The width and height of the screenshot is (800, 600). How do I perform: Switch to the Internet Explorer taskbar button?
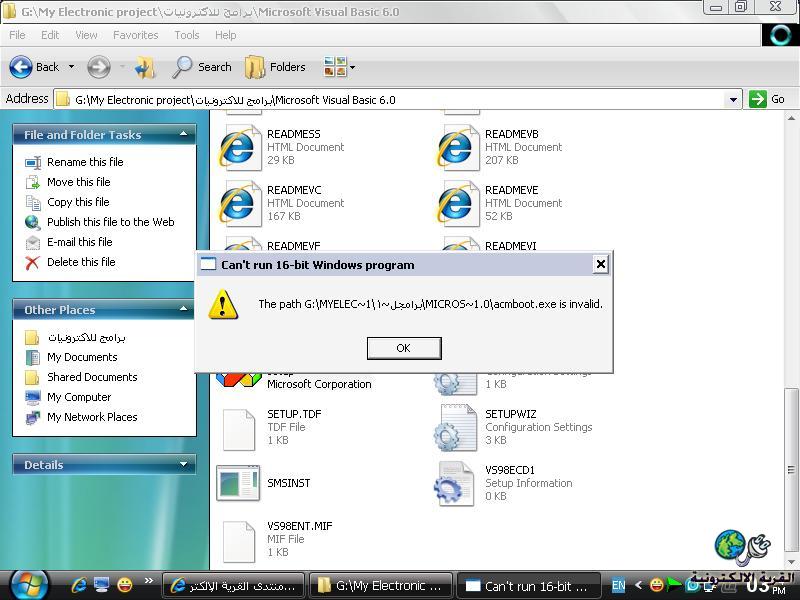[234, 586]
